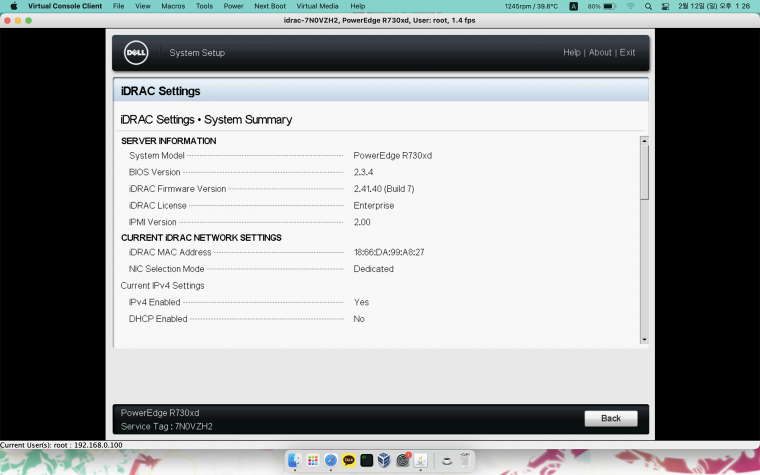The width and height of the screenshot is (760, 475).
Task: Click the scroll up arrow
Action: [x=644, y=141]
